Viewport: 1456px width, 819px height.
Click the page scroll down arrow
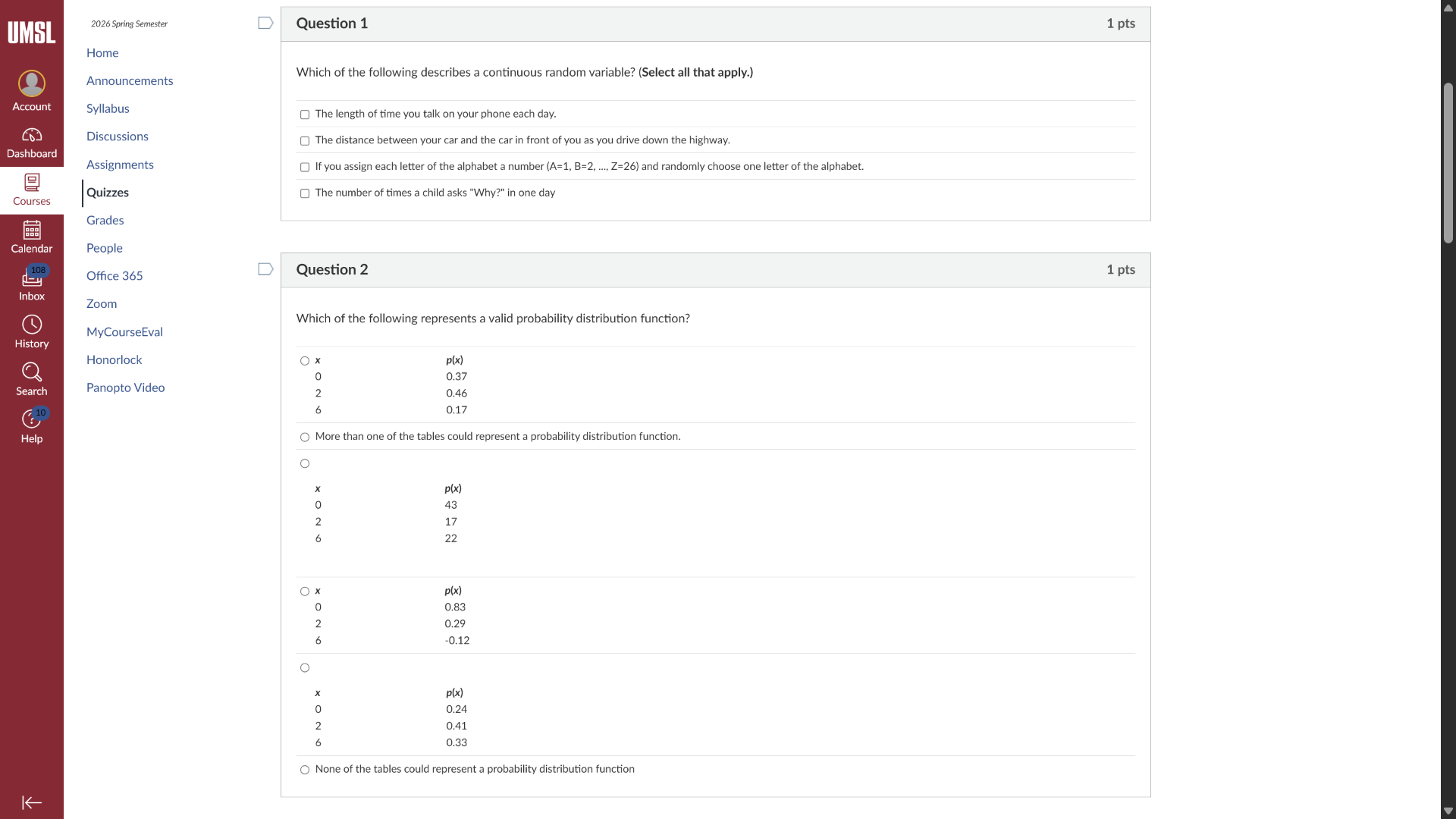(1448, 811)
